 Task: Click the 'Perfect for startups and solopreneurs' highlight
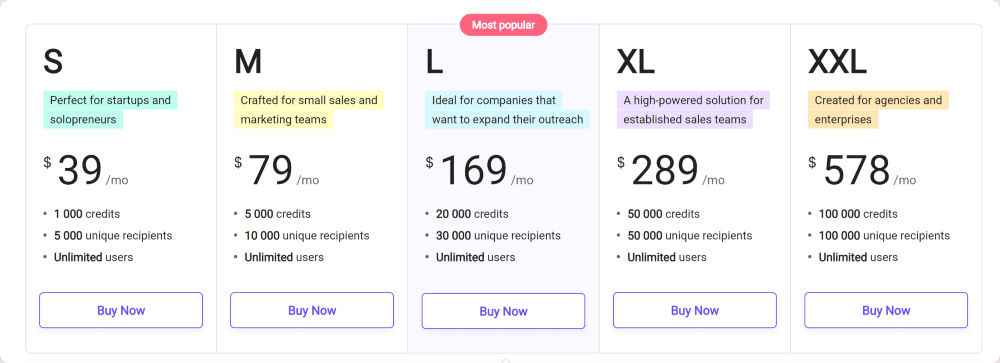(110, 110)
